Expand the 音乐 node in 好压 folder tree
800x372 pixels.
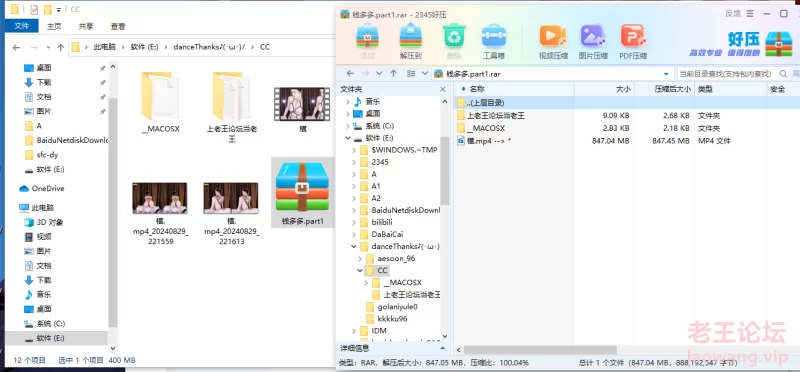(x=348, y=102)
